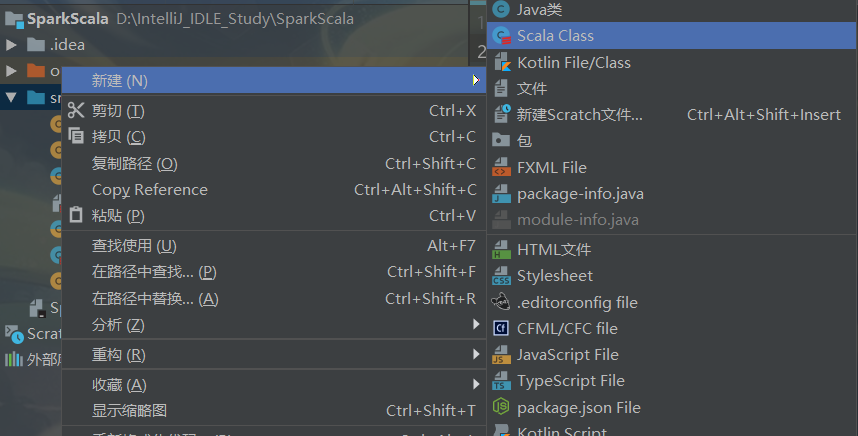Image resolution: width=858 pixels, height=436 pixels.
Task: Click the CFML/CFC file icon
Action: [501, 328]
